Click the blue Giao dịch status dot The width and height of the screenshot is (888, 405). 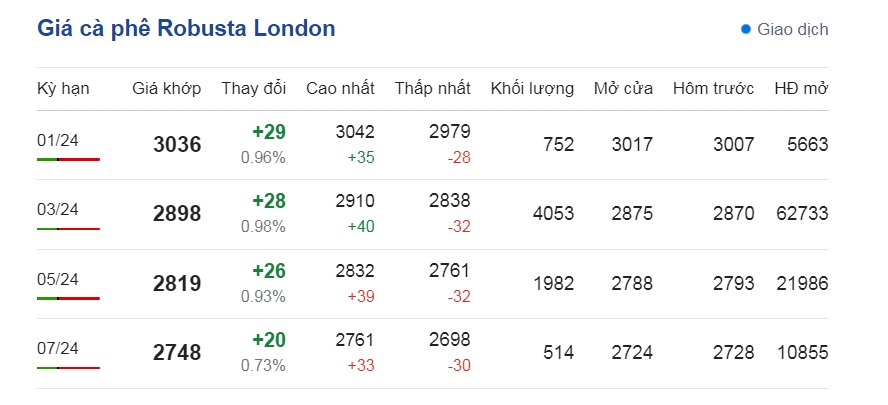[746, 29]
